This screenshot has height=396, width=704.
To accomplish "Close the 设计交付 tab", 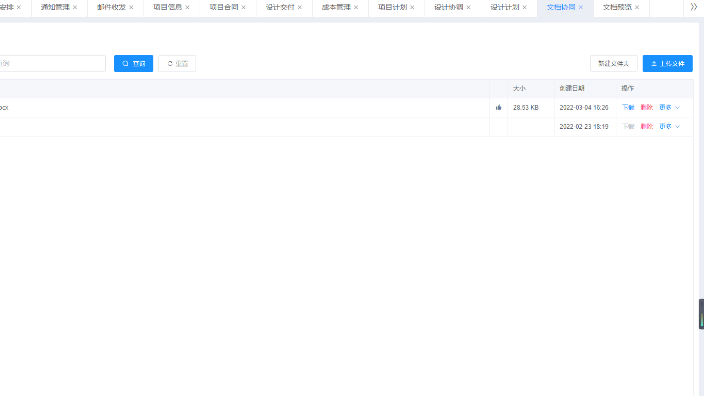I will click(x=299, y=7).
